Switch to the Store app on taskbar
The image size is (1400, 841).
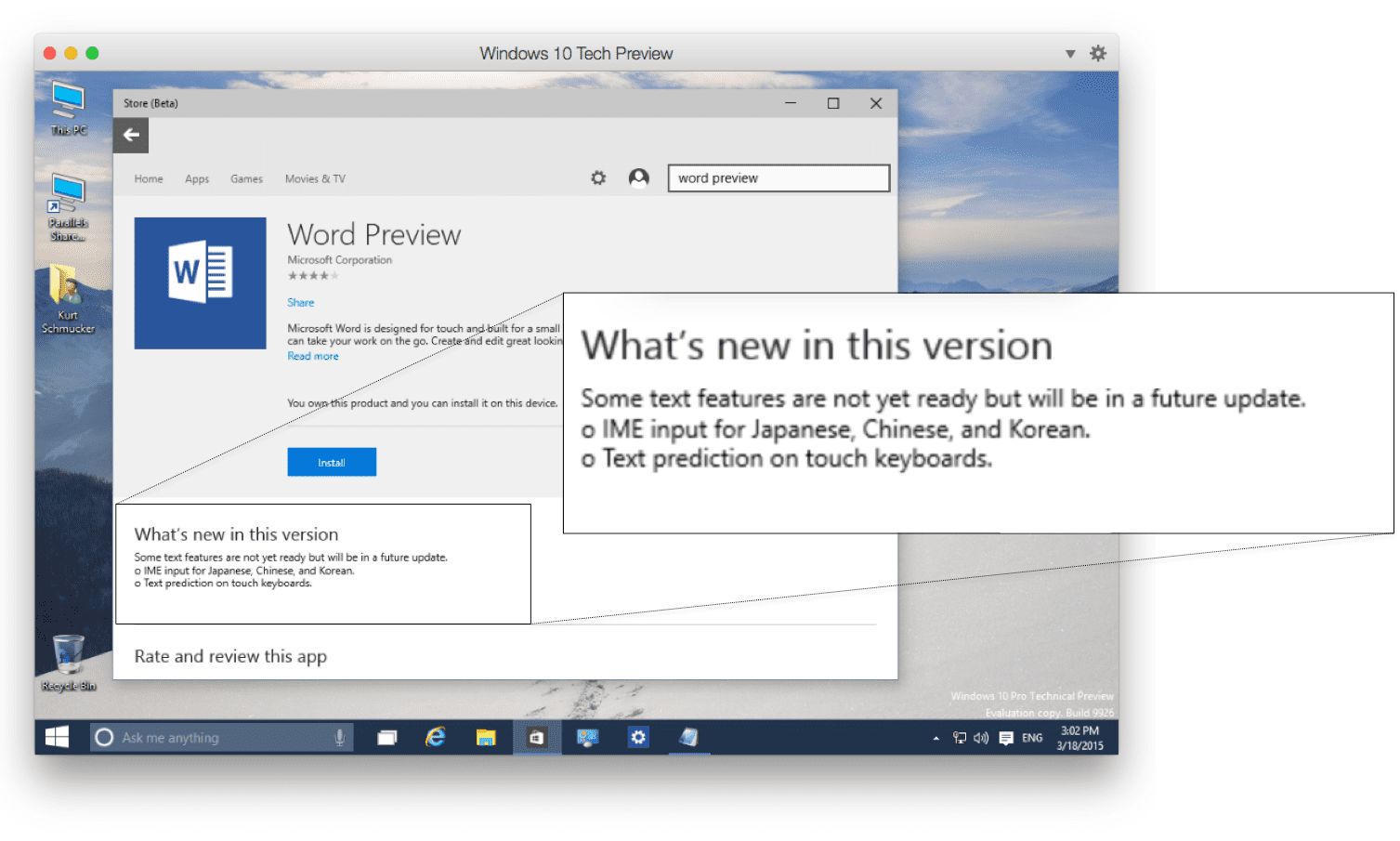tap(537, 737)
